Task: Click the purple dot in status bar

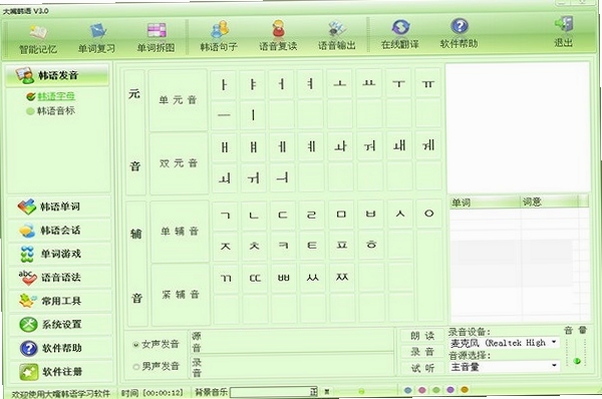Action: (450, 390)
